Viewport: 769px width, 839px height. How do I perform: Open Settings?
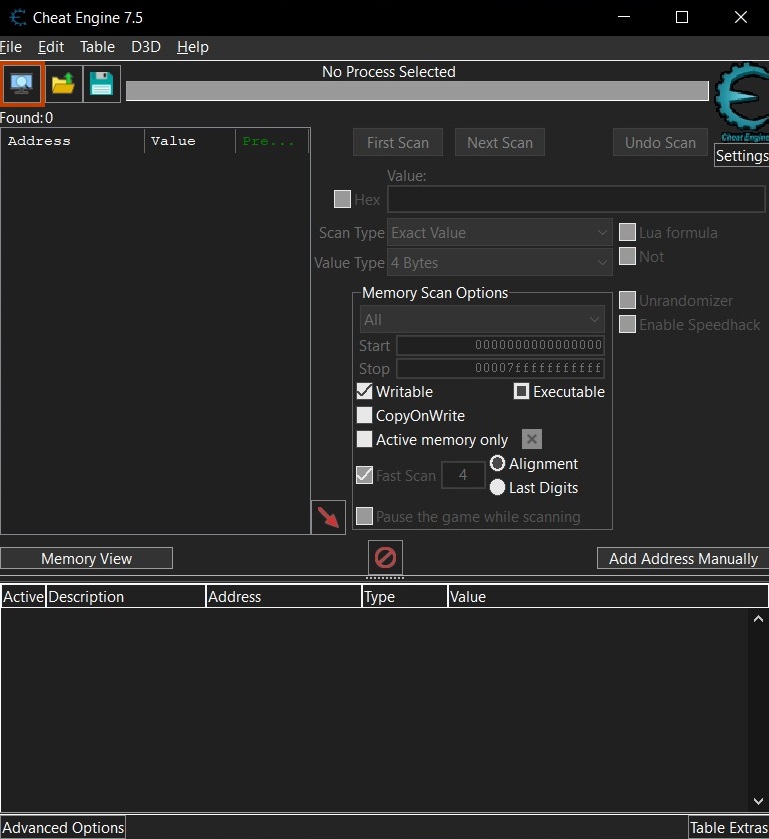pyautogui.click(x=742, y=156)
